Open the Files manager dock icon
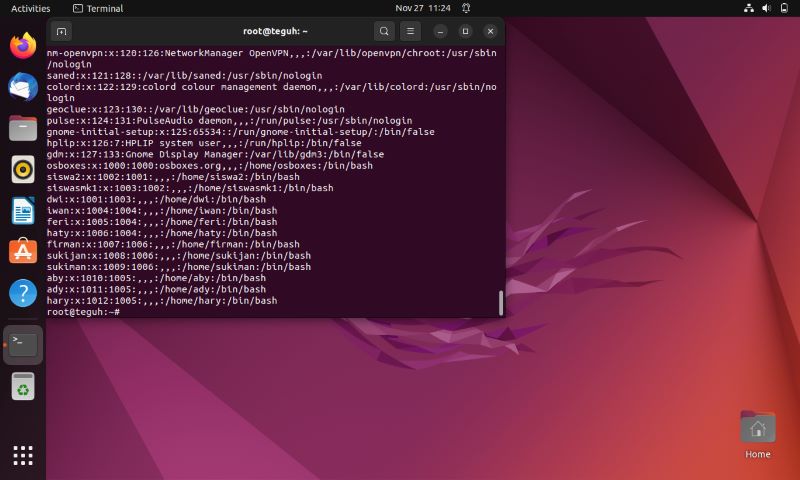Viewport: 800px width, 480px height. [23, 128]
